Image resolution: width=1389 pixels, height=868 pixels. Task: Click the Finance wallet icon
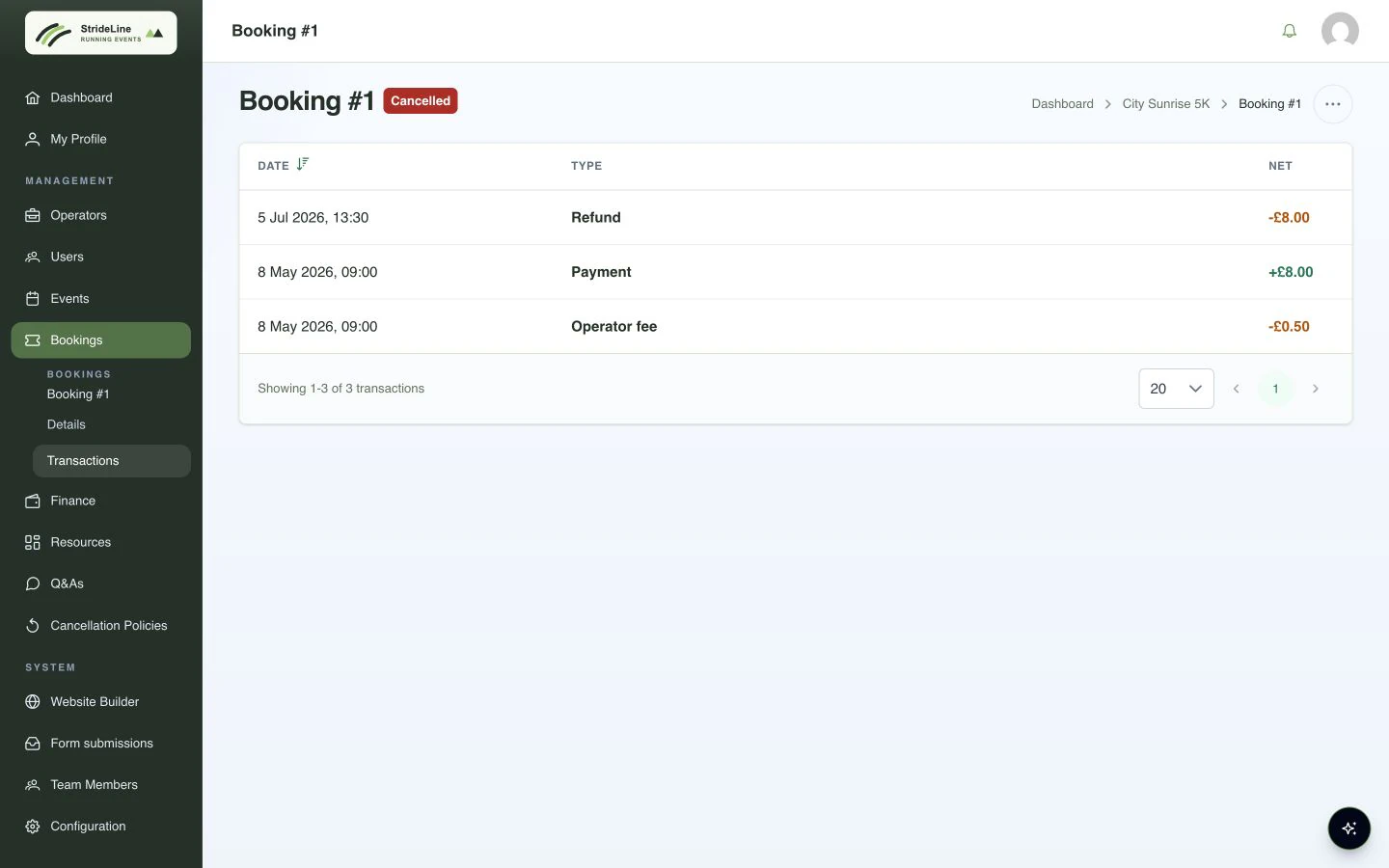click(33, 501)
